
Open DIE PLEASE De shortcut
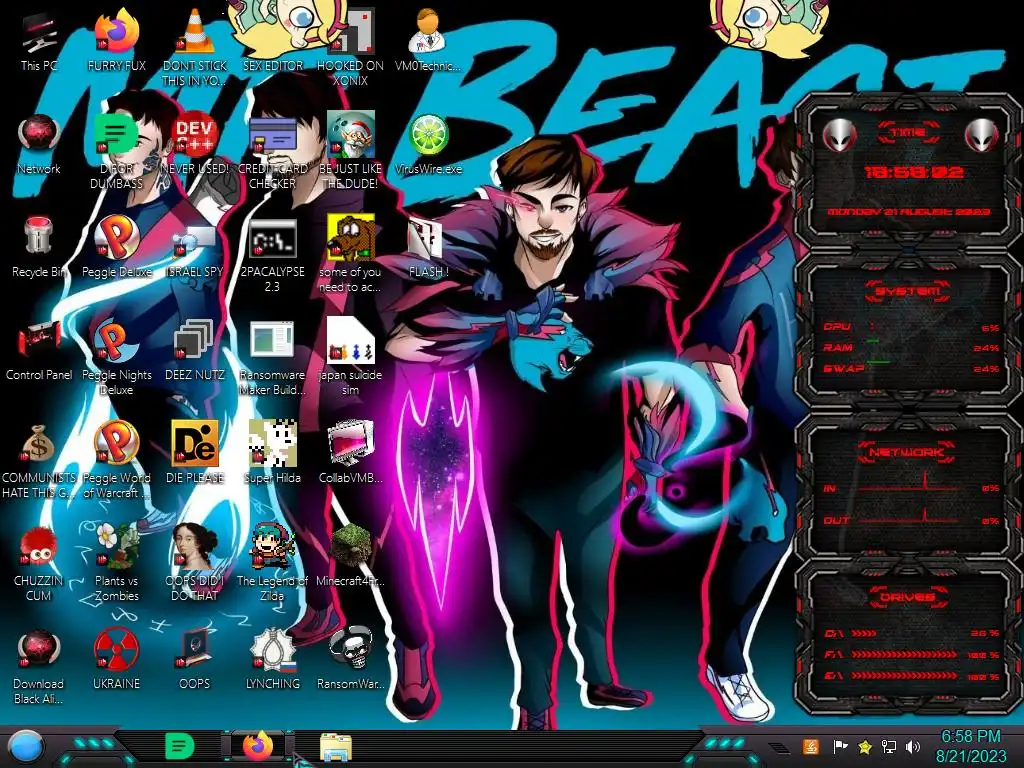195,453
